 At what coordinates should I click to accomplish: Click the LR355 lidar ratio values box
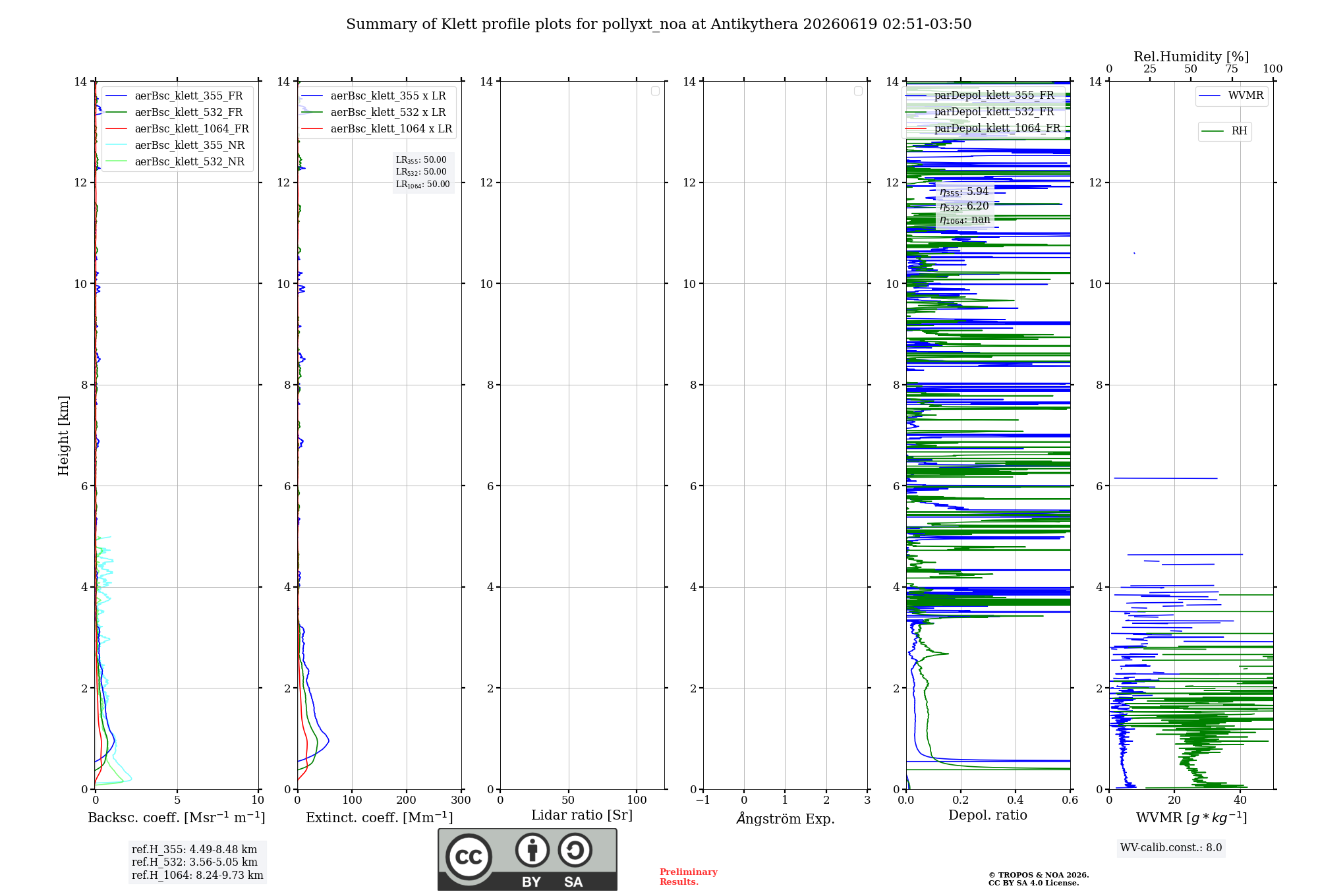pyautogui.click(x=423, y=172)
